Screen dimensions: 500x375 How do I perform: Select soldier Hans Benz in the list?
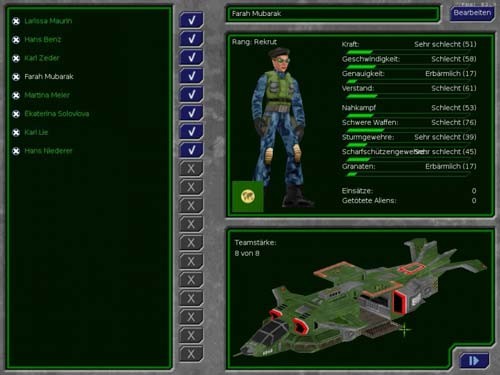point(43,40)
